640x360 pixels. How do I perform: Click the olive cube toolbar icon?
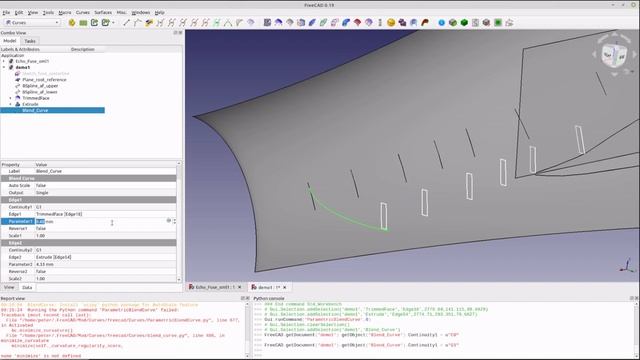453,23
